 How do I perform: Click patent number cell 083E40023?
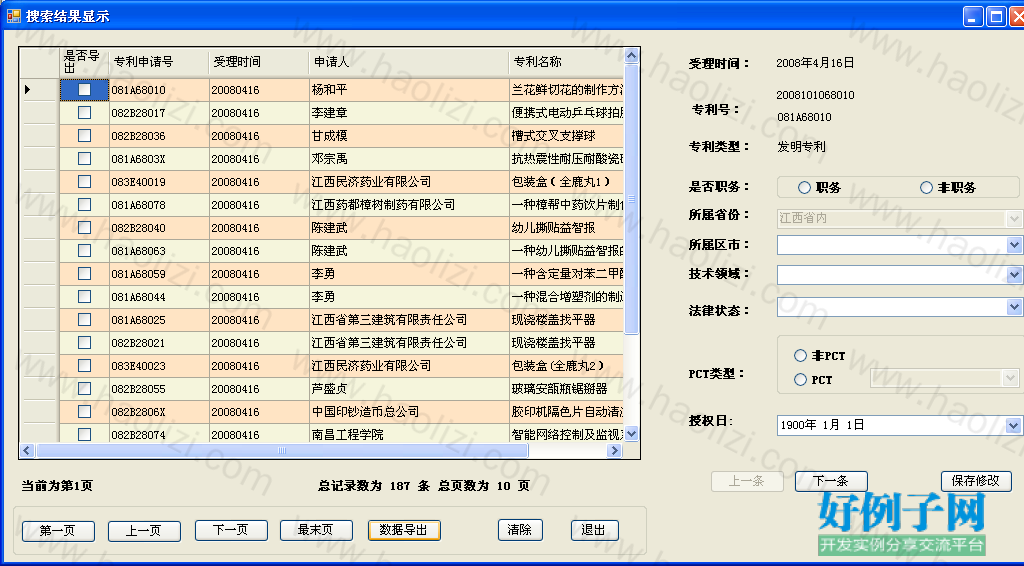point(159,366)
